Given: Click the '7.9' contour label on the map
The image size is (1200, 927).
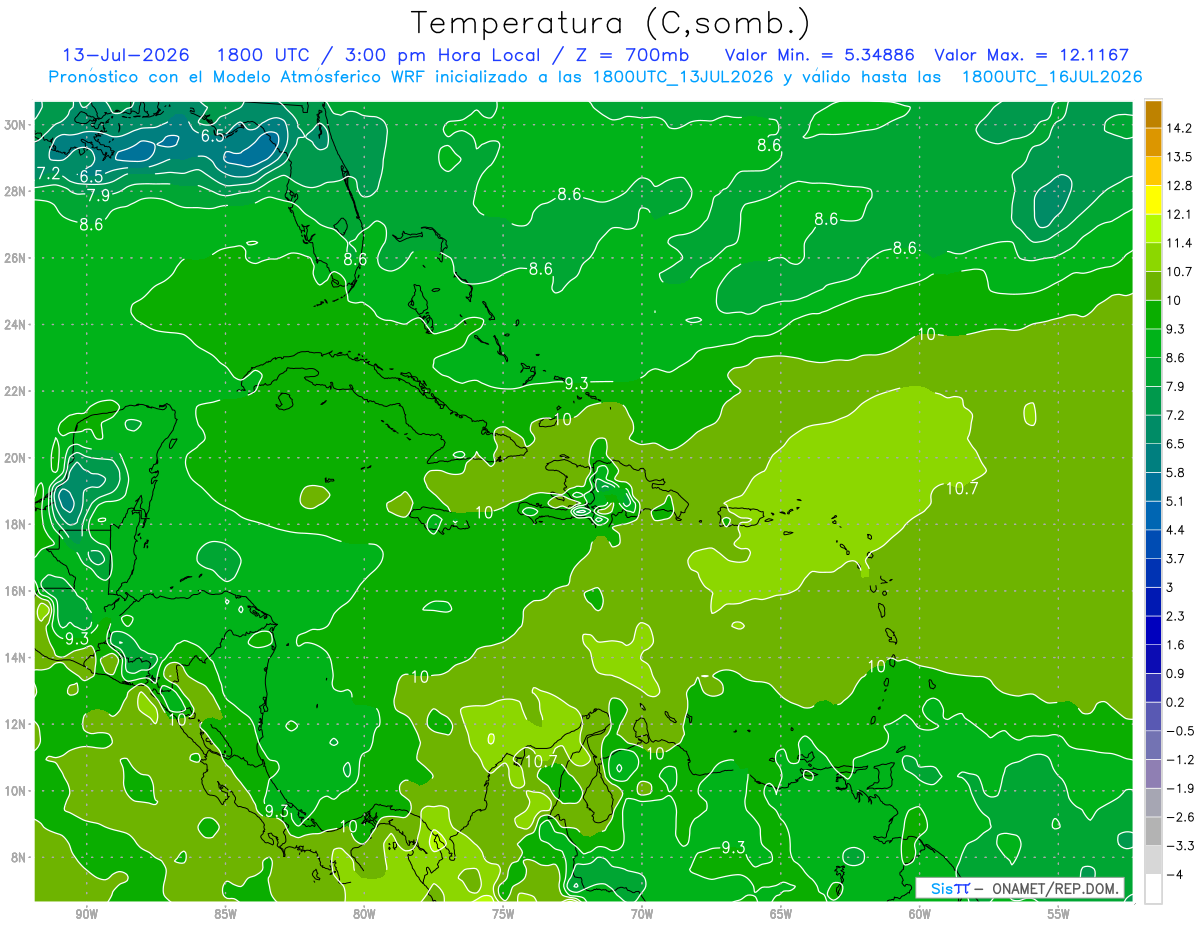Looking at the screenshot, I should 98,195.
